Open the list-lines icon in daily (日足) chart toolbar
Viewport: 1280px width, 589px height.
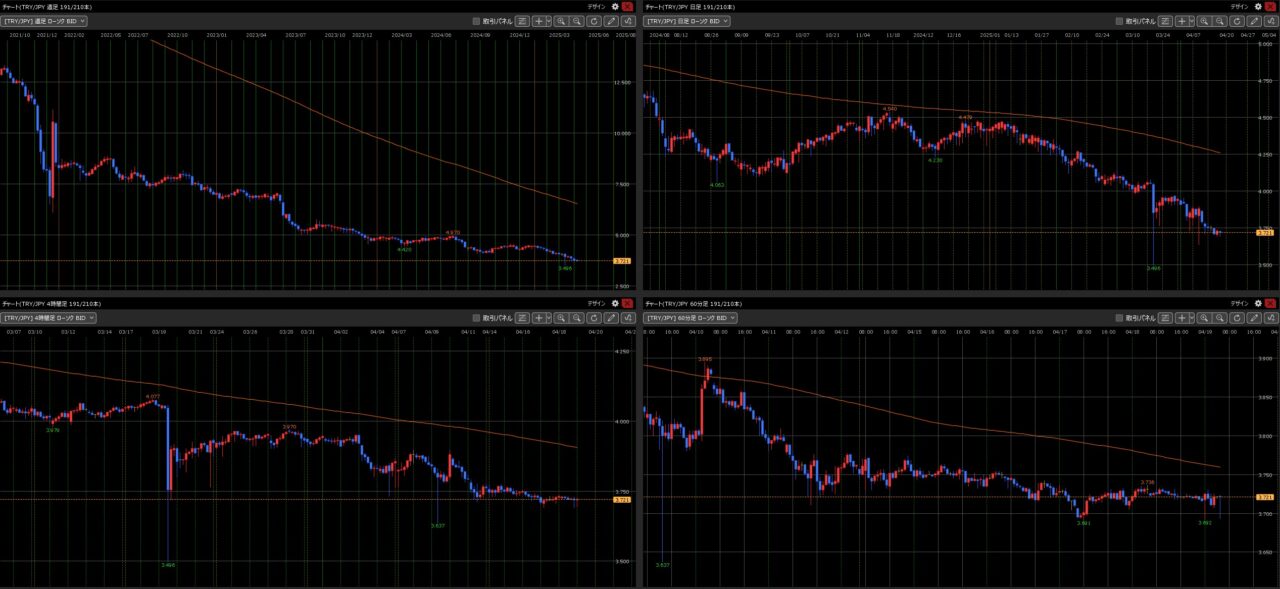(x=1166, y=20)
